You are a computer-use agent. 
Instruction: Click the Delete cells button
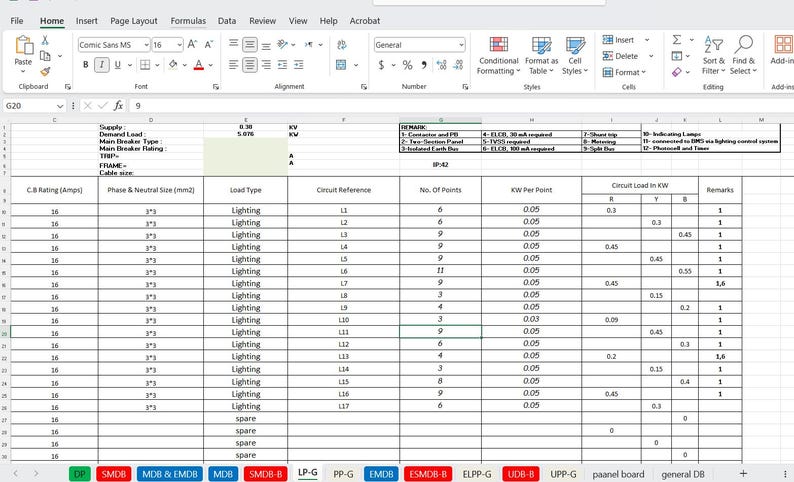click(620, 56)
